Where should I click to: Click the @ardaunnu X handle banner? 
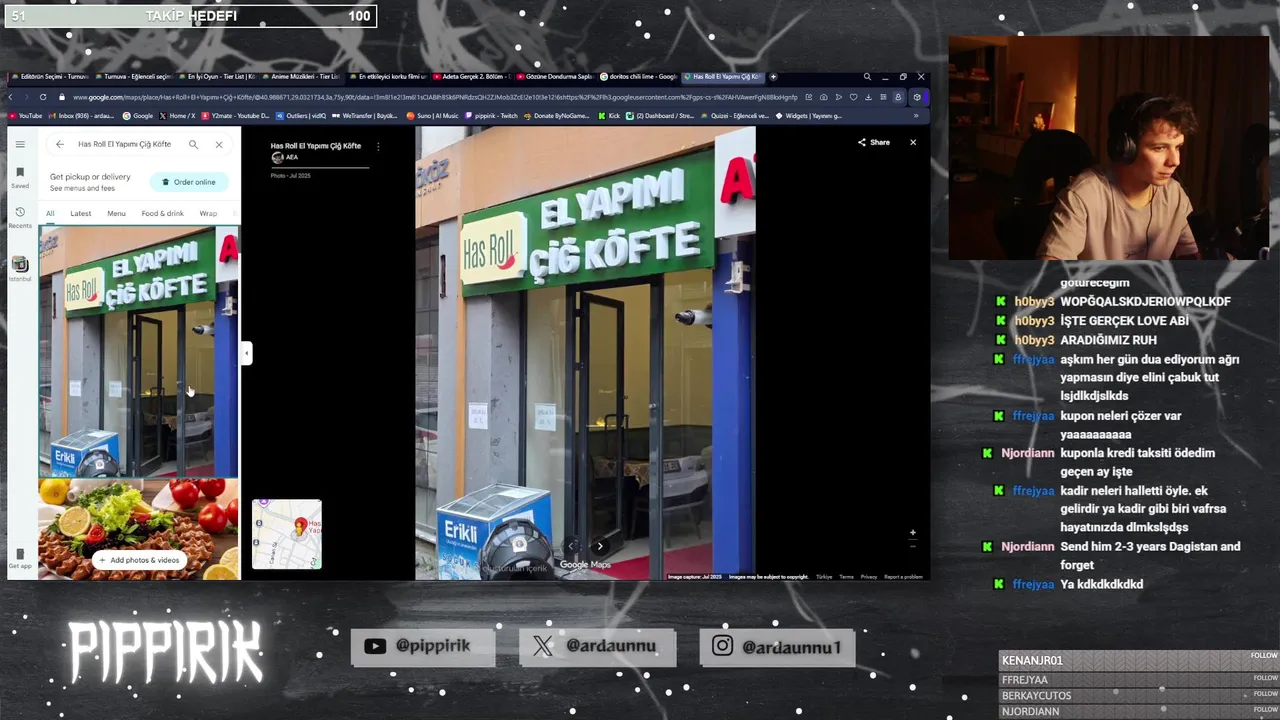597,646
